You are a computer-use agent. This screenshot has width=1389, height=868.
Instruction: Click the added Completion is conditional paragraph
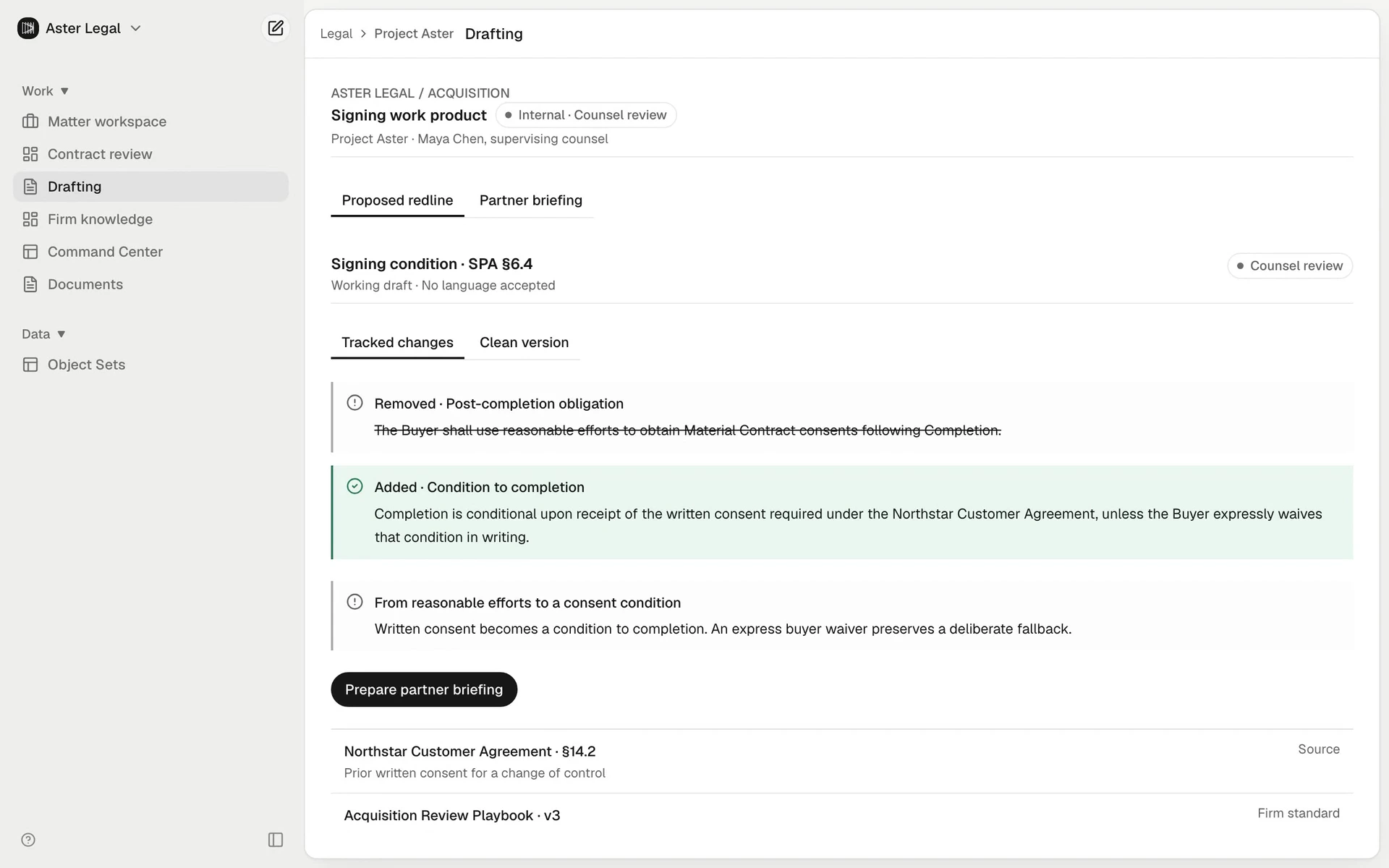[x=848, y=525]
